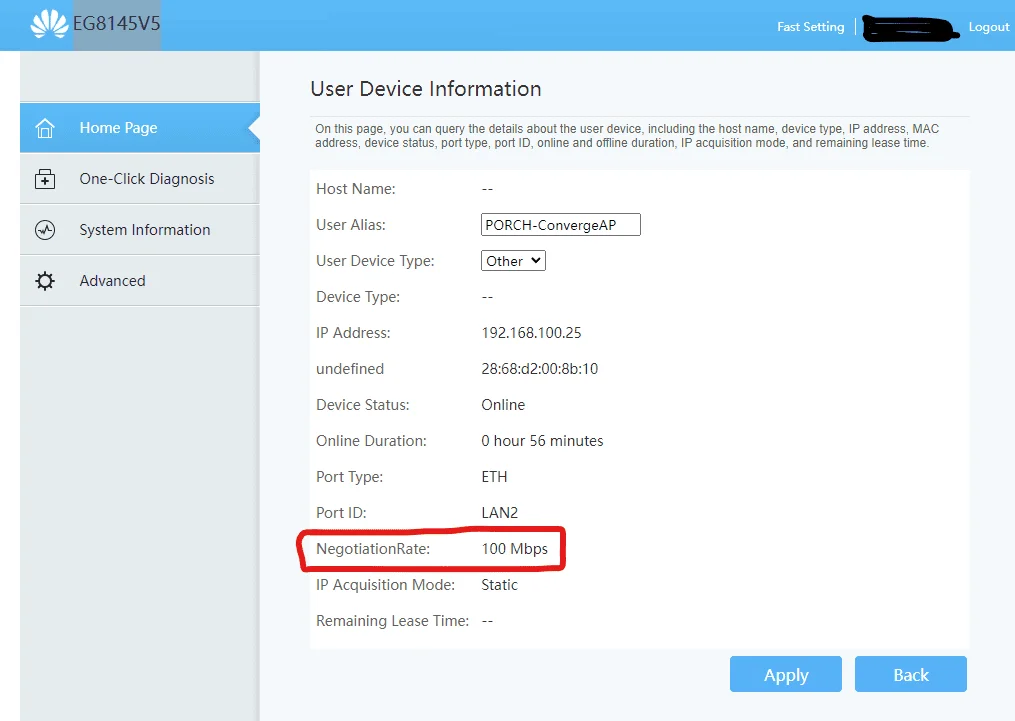Click the Back button

coord(911,674)
